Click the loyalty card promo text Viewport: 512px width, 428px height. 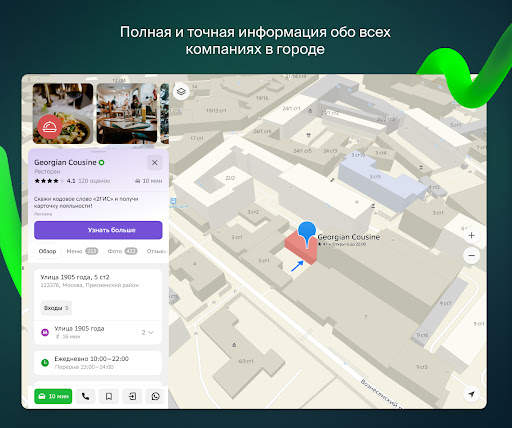[86, 202]
